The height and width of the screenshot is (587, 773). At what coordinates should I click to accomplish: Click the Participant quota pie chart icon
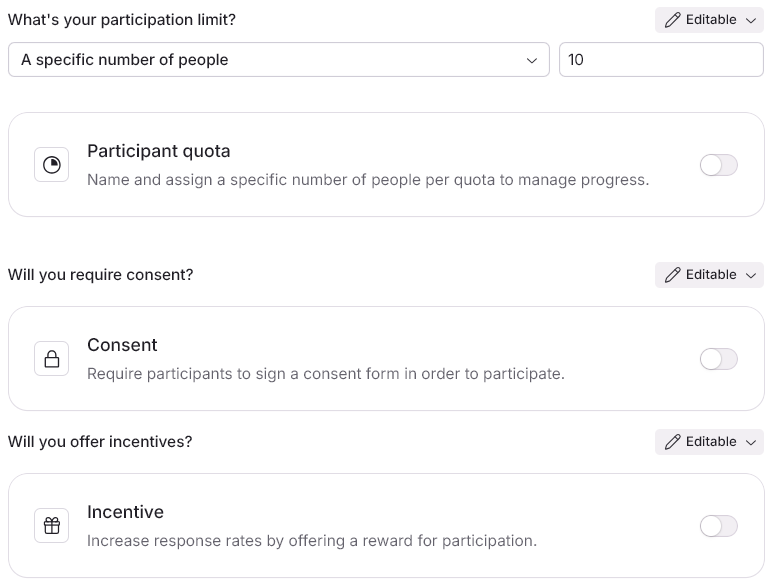click(x=52, y=165)
